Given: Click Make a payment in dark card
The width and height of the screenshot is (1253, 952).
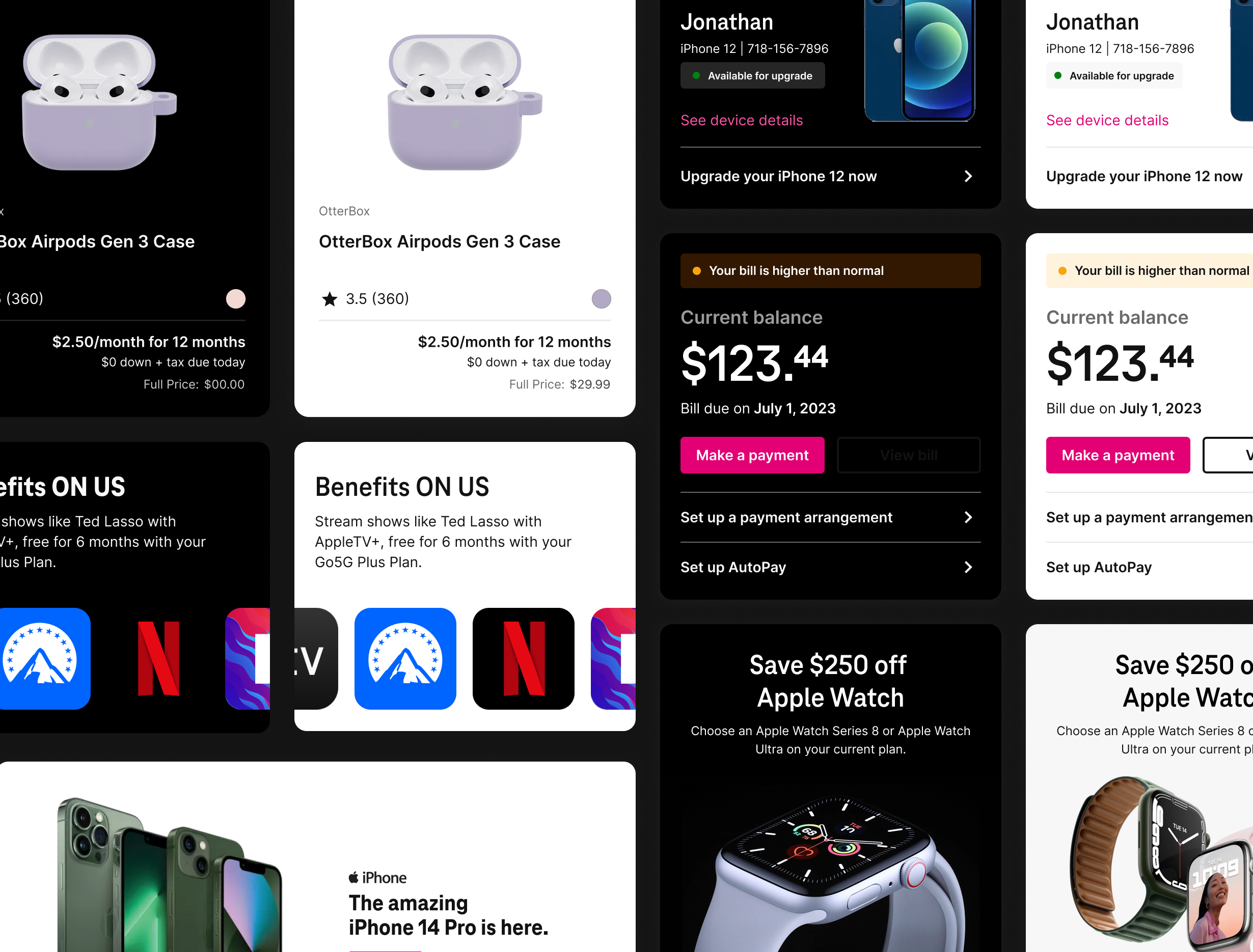Looking at the screenshot, I should [x=752, y=455].
